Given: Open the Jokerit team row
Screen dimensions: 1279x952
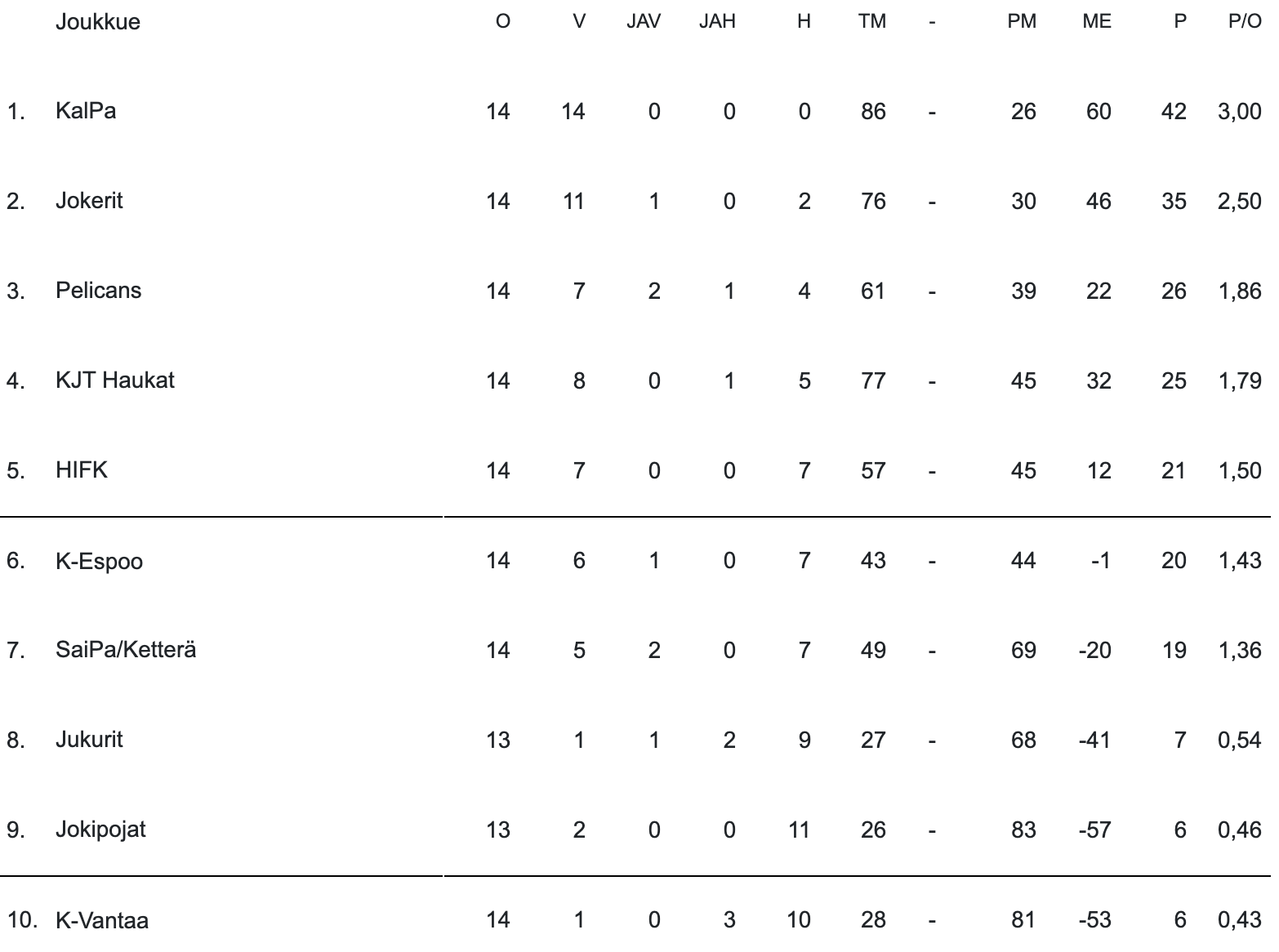Looking at the screenshot, I should pyautogui.click(x=89, y=201).
